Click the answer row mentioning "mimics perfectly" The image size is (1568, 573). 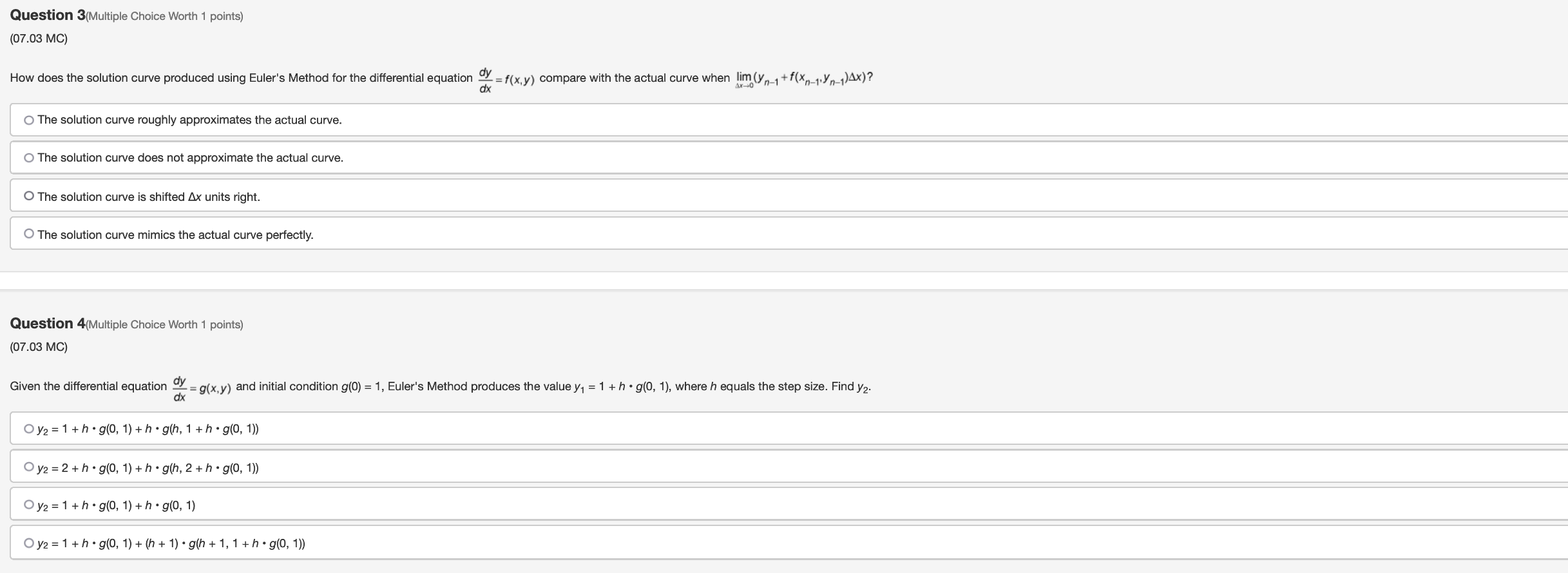coord(175,234)
